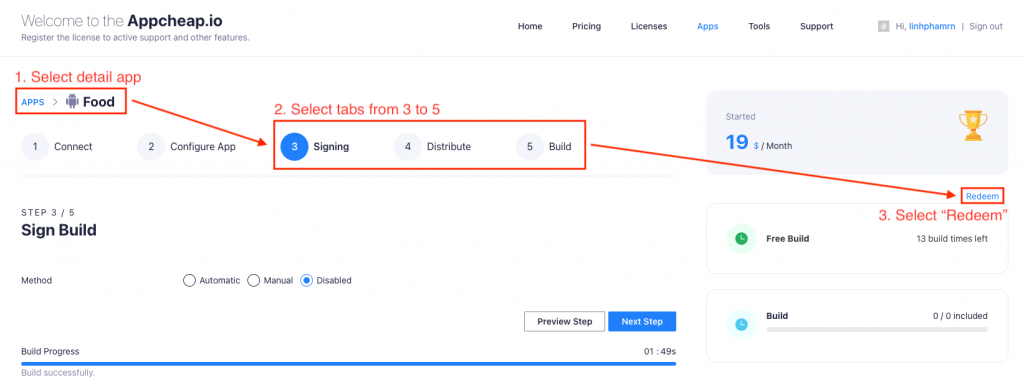Click the Preview Step button
The image size is (1024, 385).
pyautogui.click(x=564, y=322)
